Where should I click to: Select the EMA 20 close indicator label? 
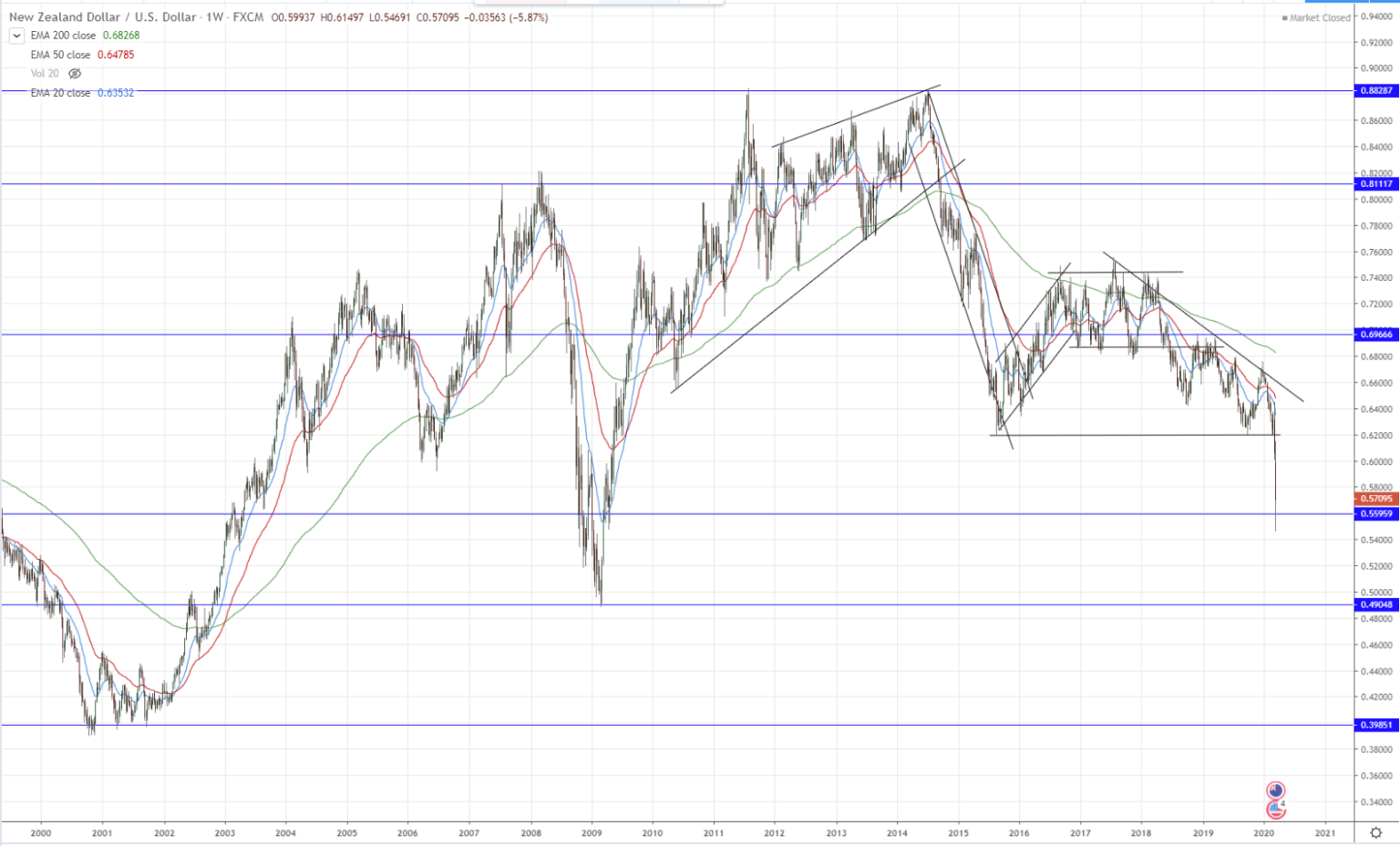click(60, 93)
